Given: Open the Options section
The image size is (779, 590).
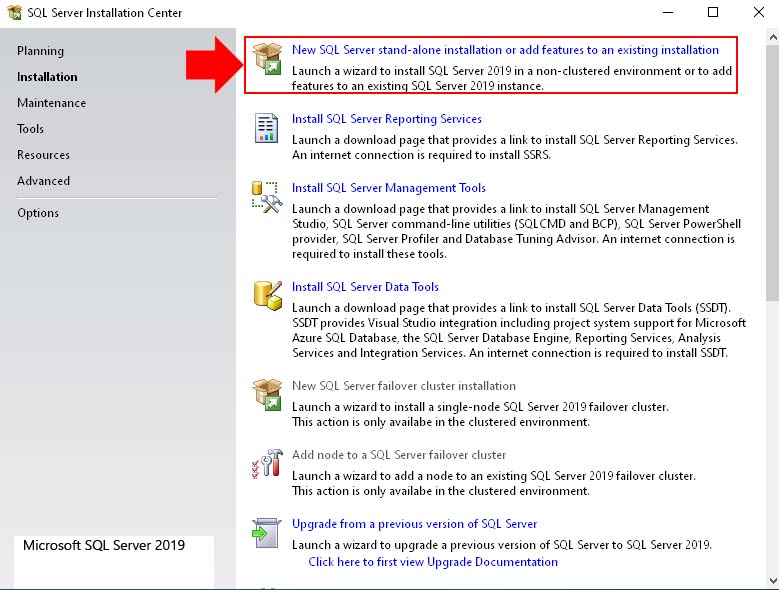Looking at the screenshot, I should [38, 213].
